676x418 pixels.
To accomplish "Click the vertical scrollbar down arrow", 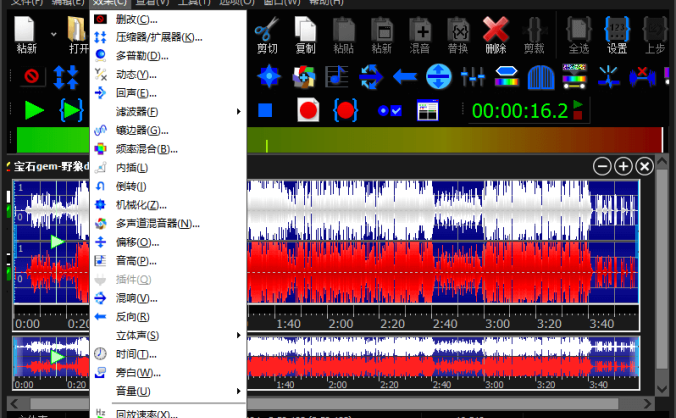I will [662, 388].
